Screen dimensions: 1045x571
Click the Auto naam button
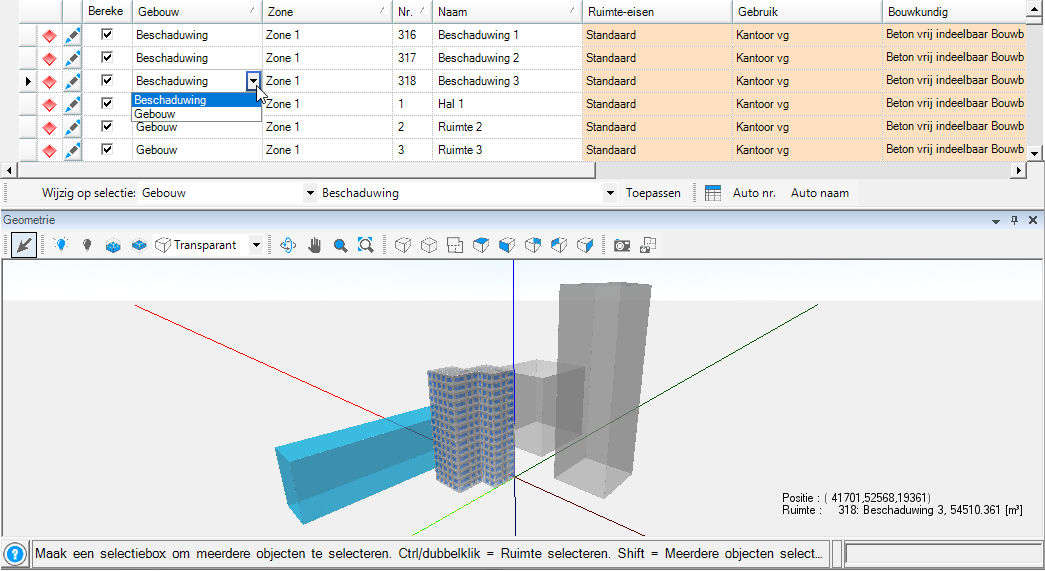[x=819, y=193]
